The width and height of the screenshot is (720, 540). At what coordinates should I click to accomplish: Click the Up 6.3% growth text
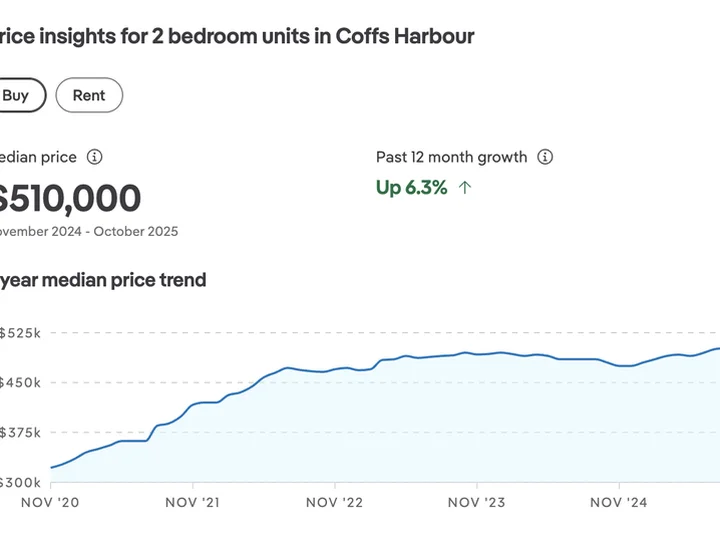[411, 187]
